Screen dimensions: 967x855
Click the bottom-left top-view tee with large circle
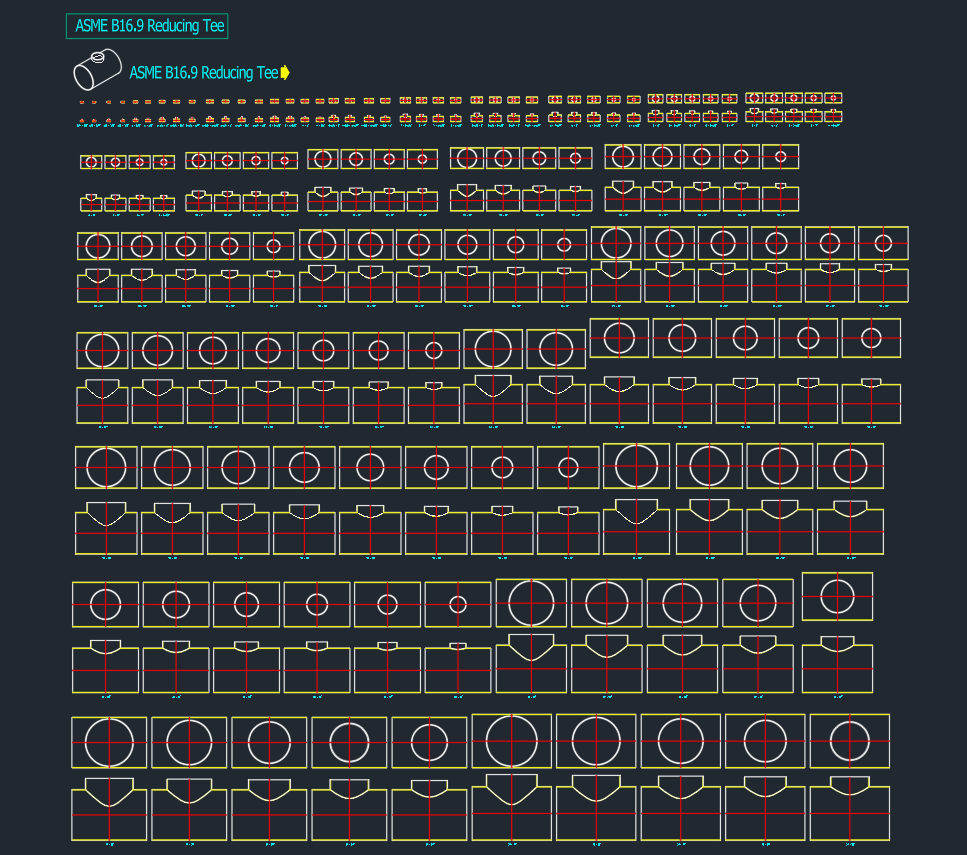click(109, 742)
